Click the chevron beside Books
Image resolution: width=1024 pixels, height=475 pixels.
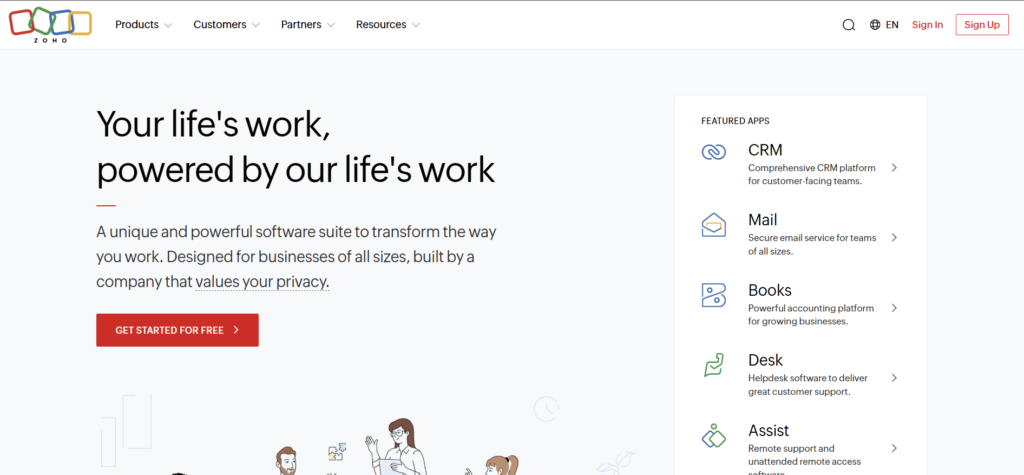894,308
